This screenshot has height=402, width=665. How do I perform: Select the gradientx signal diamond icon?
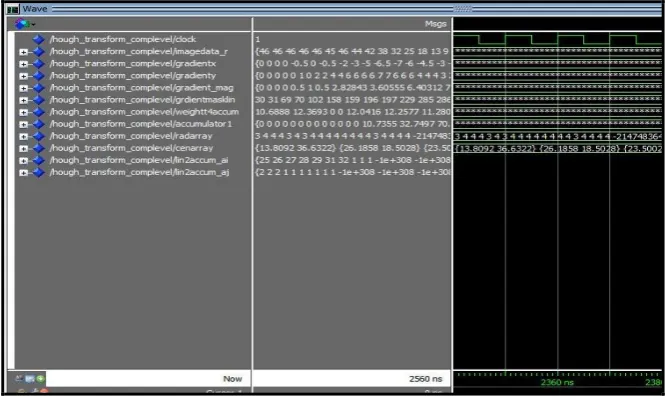[x=39, y=64]
